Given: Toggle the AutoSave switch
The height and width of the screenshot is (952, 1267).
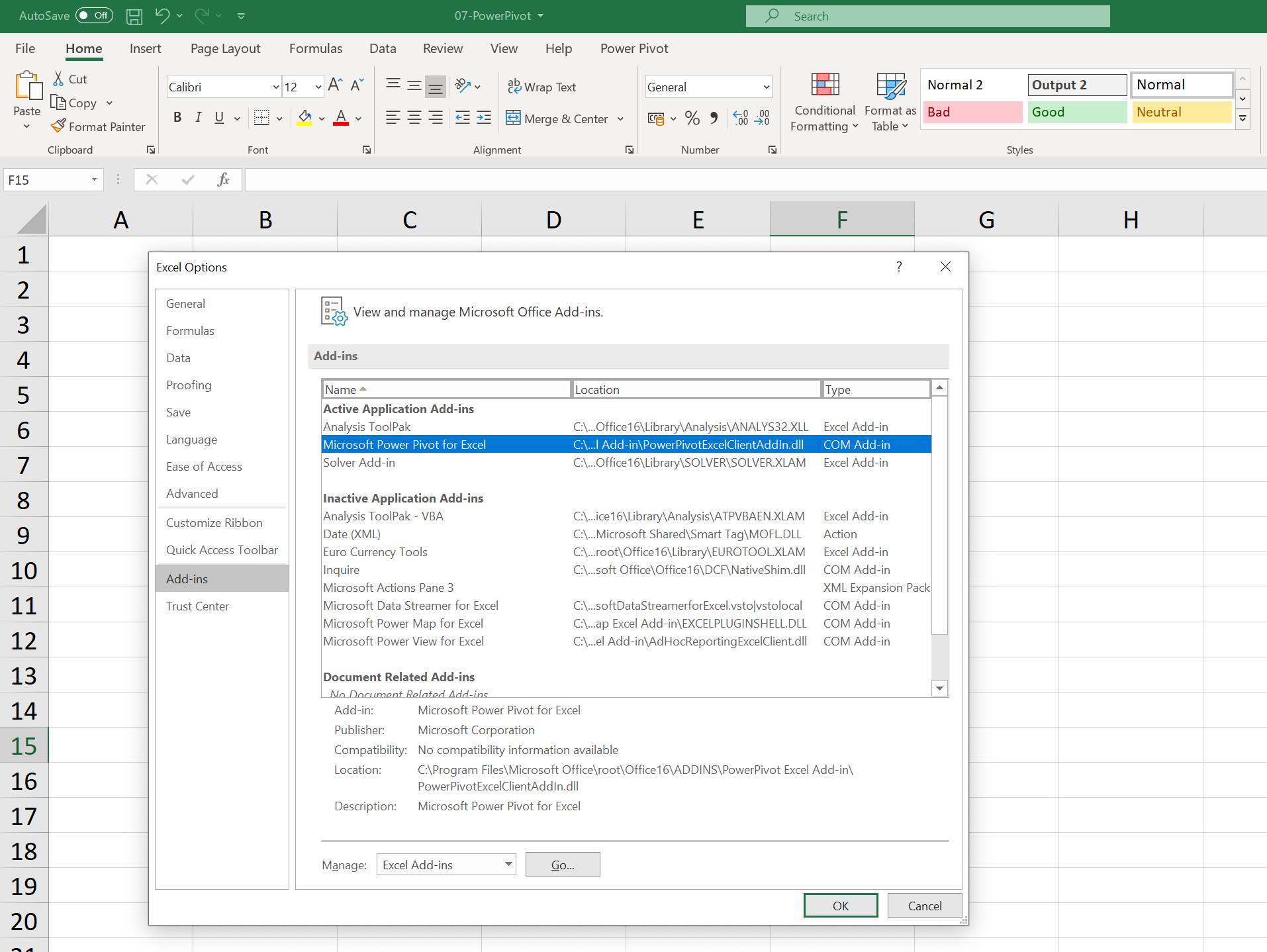Looking at the screenshot, I should click(94, 15).
